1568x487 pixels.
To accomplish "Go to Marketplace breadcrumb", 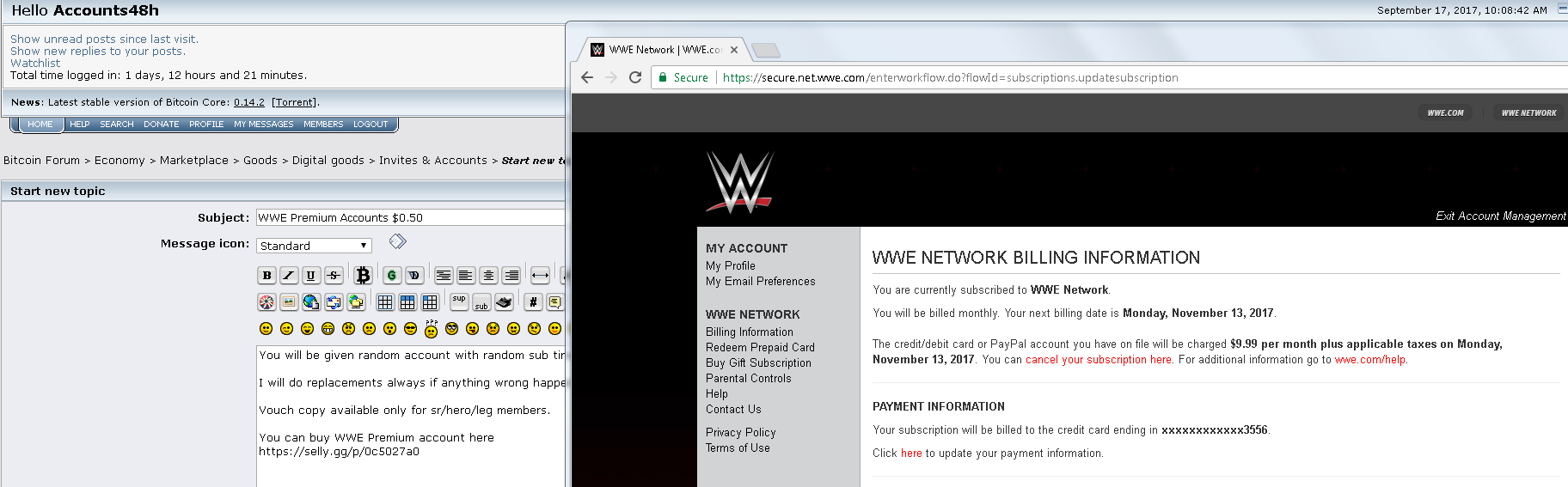I will click(194, 161).
